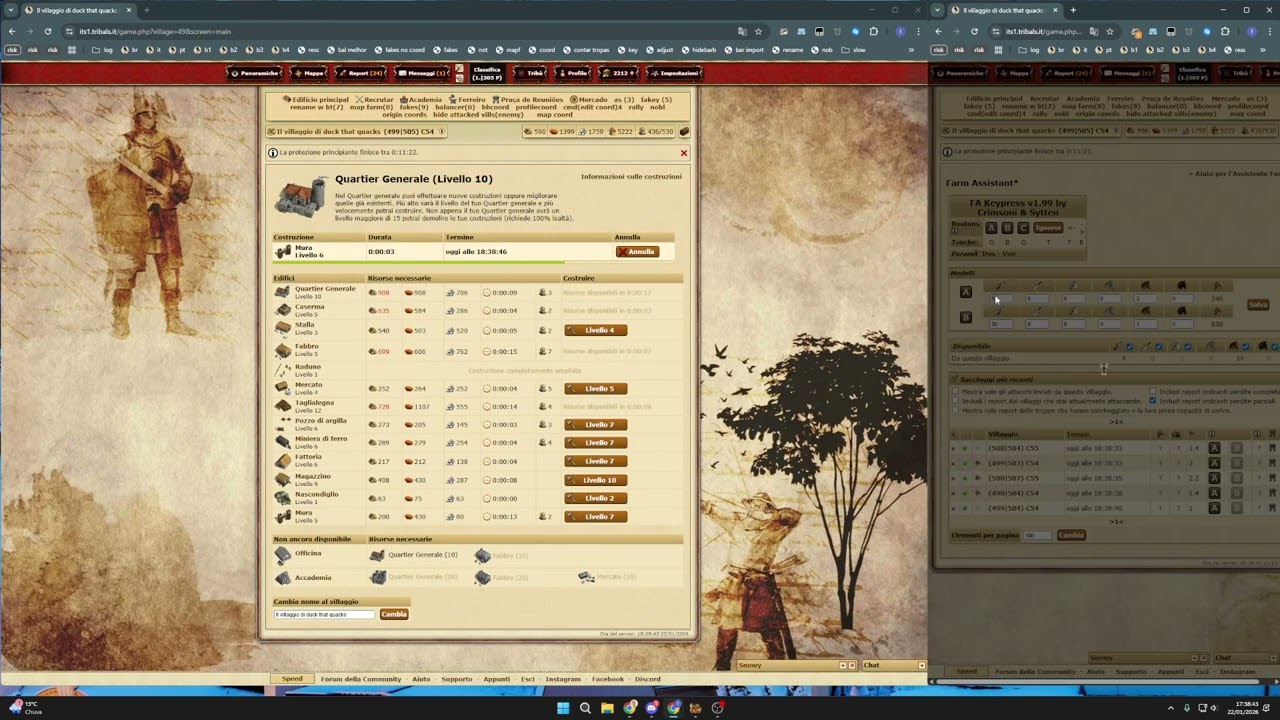
Task: Click Cambia to rename the village
Action: [x=394, y=614]
